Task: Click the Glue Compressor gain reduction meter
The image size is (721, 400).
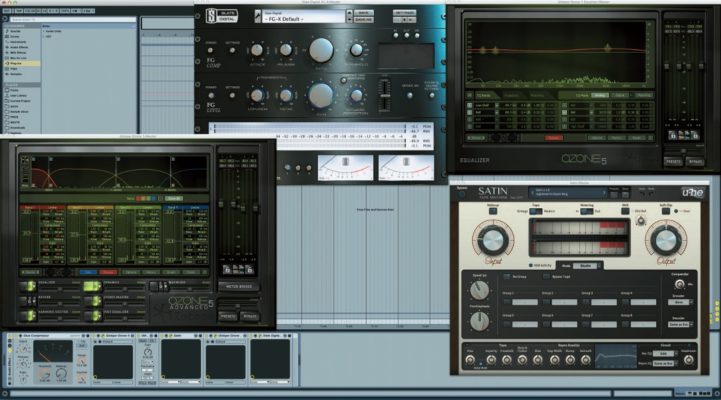Action: tap(53, 352)
